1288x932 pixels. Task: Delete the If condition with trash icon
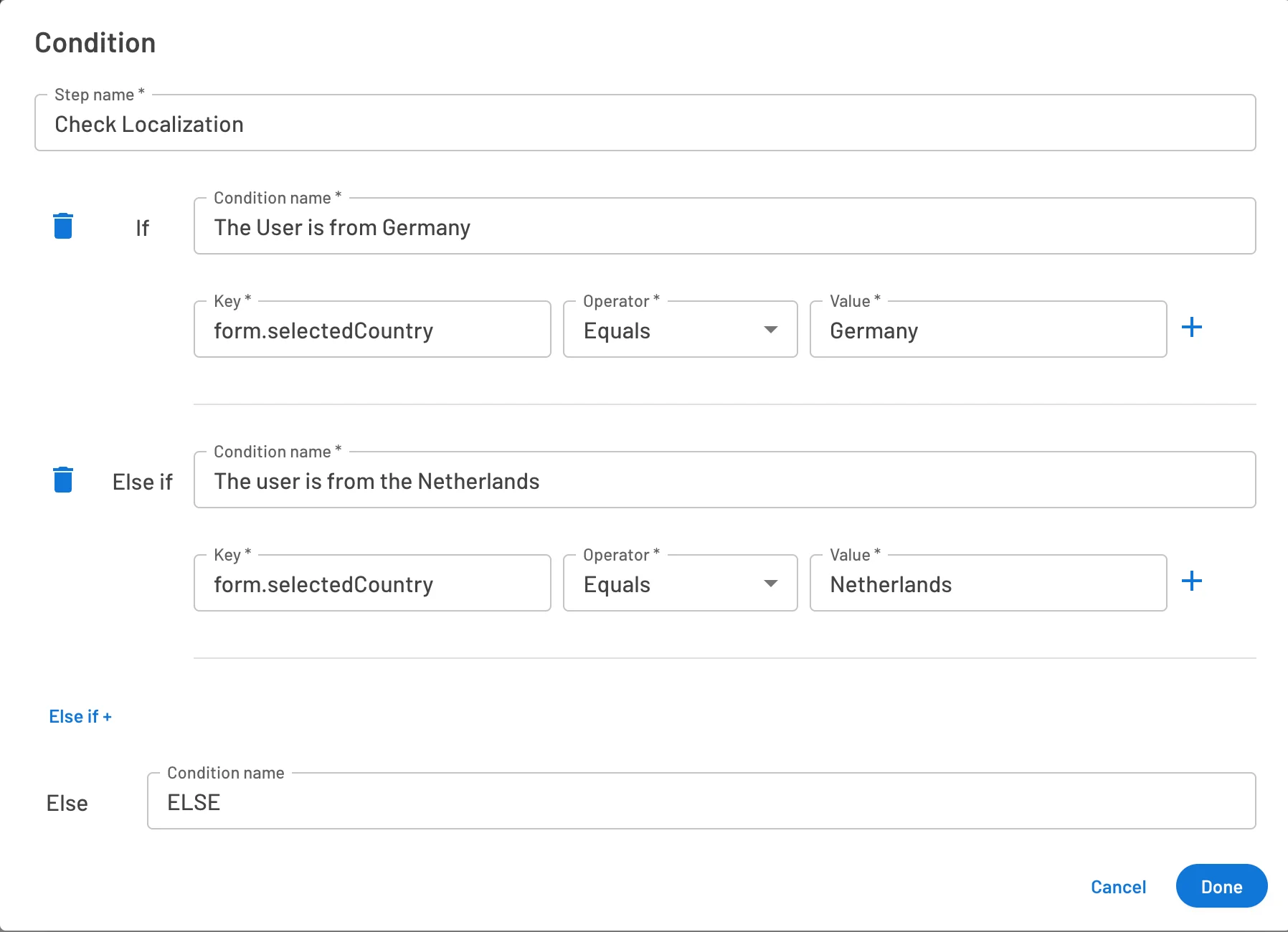[x=63, y=226]
